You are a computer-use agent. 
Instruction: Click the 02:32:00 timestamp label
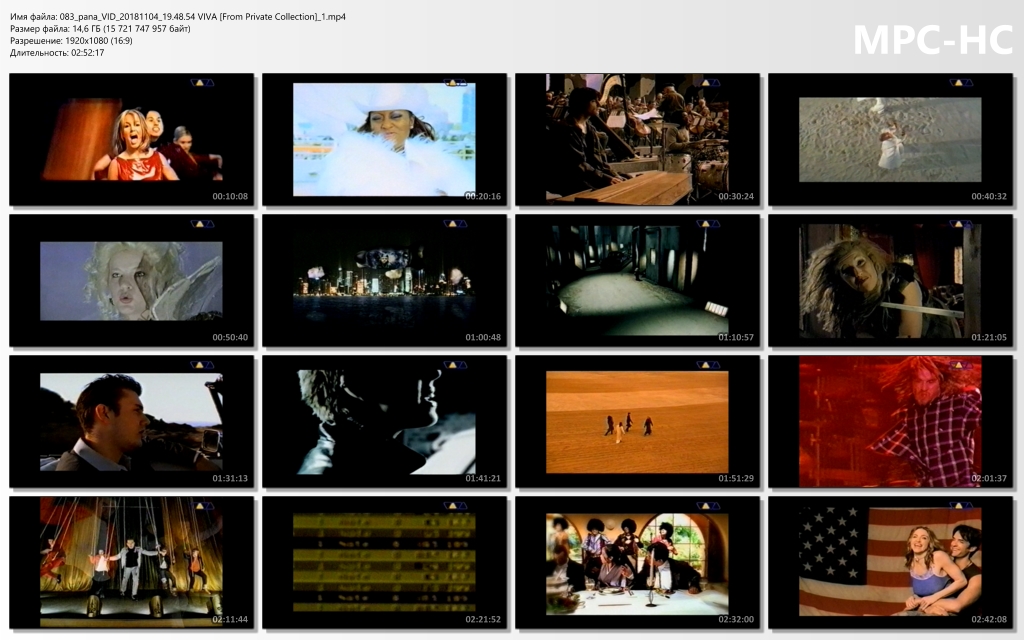point(736,619)
